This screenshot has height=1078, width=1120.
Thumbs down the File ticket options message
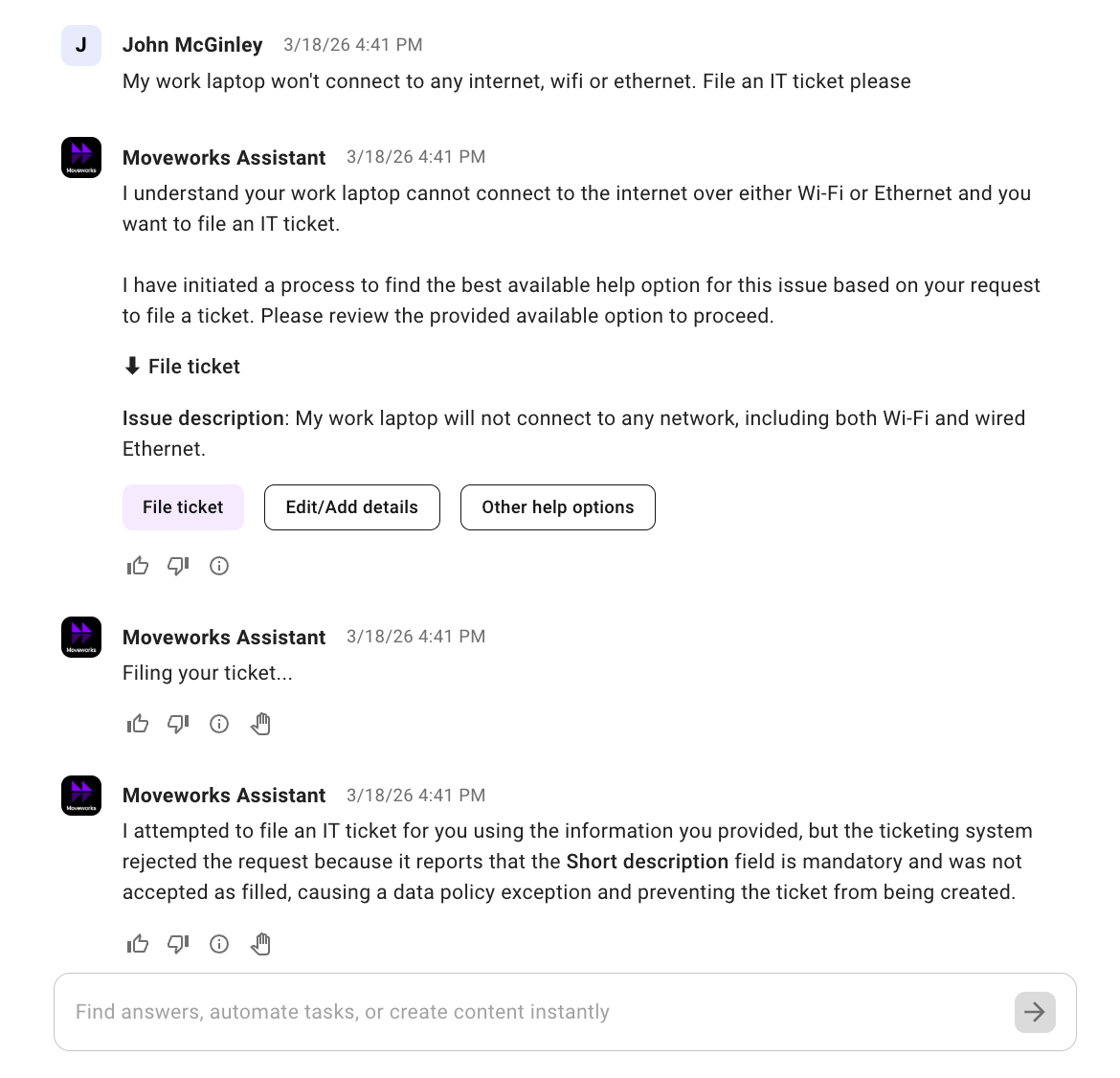(178, 566)
